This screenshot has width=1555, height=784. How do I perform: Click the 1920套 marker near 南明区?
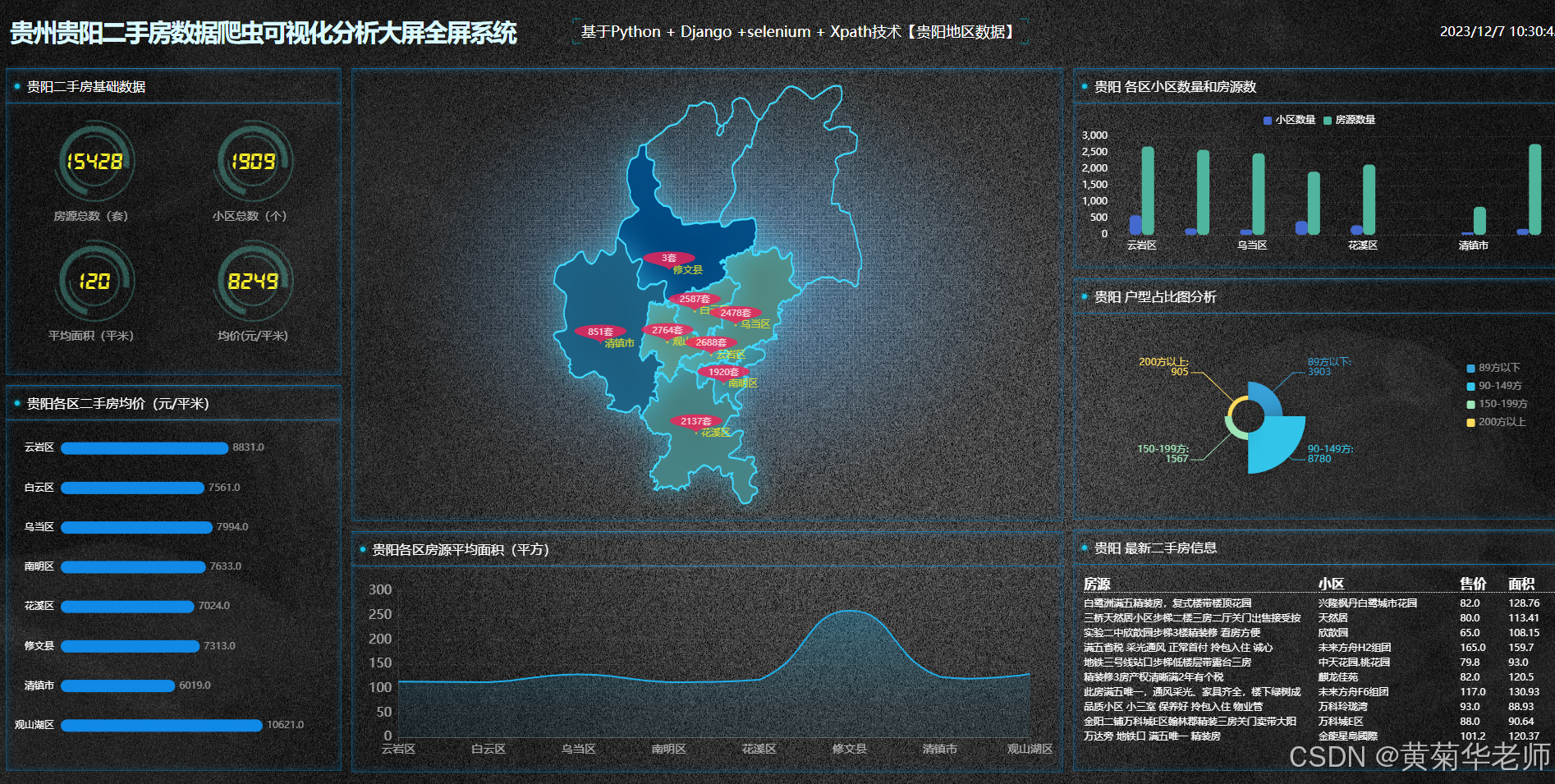click(x=723, y=372)
